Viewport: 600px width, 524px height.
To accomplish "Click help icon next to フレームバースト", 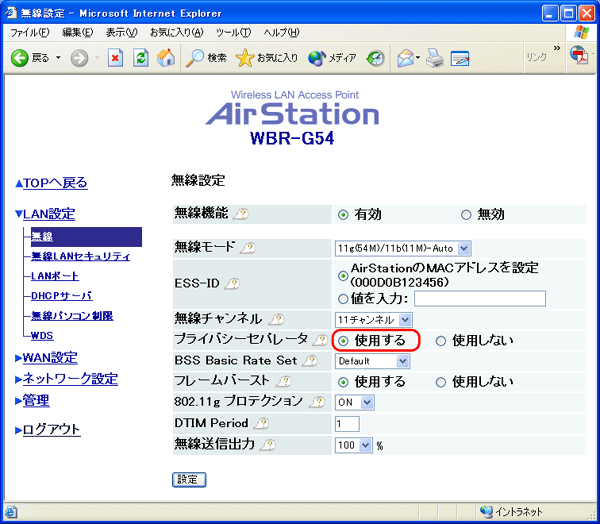I will click(x=284, y=381).
